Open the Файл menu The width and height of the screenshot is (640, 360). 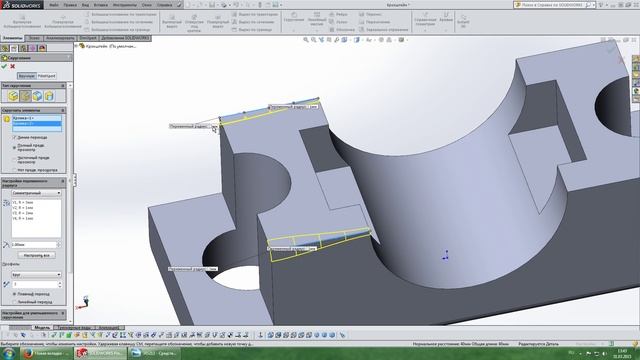pos(53,5)
